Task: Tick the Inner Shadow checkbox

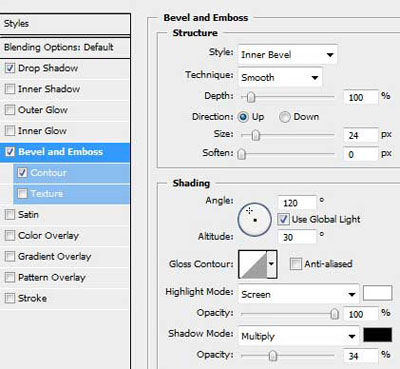Action: [10, 89]
